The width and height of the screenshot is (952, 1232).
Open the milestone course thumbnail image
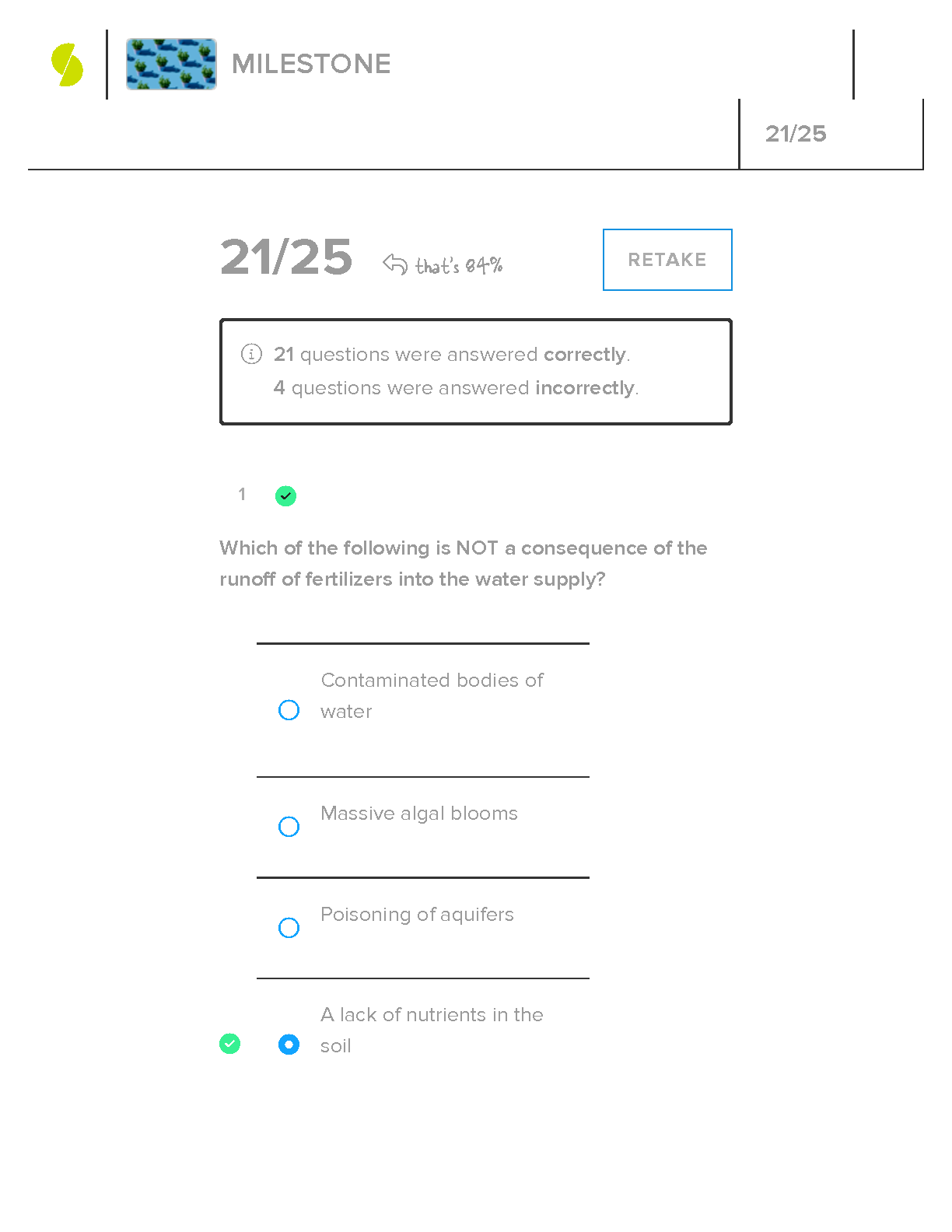pos(171,64)
